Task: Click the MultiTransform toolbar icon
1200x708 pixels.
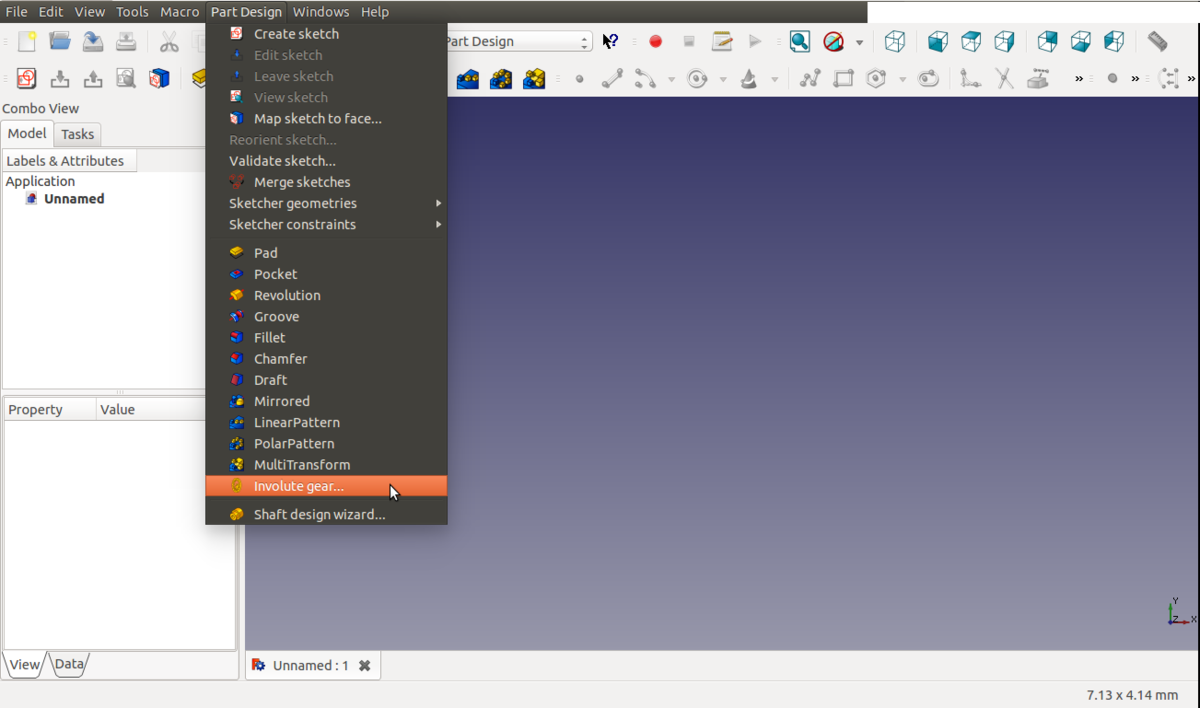Action: click(x=534, y=78)
